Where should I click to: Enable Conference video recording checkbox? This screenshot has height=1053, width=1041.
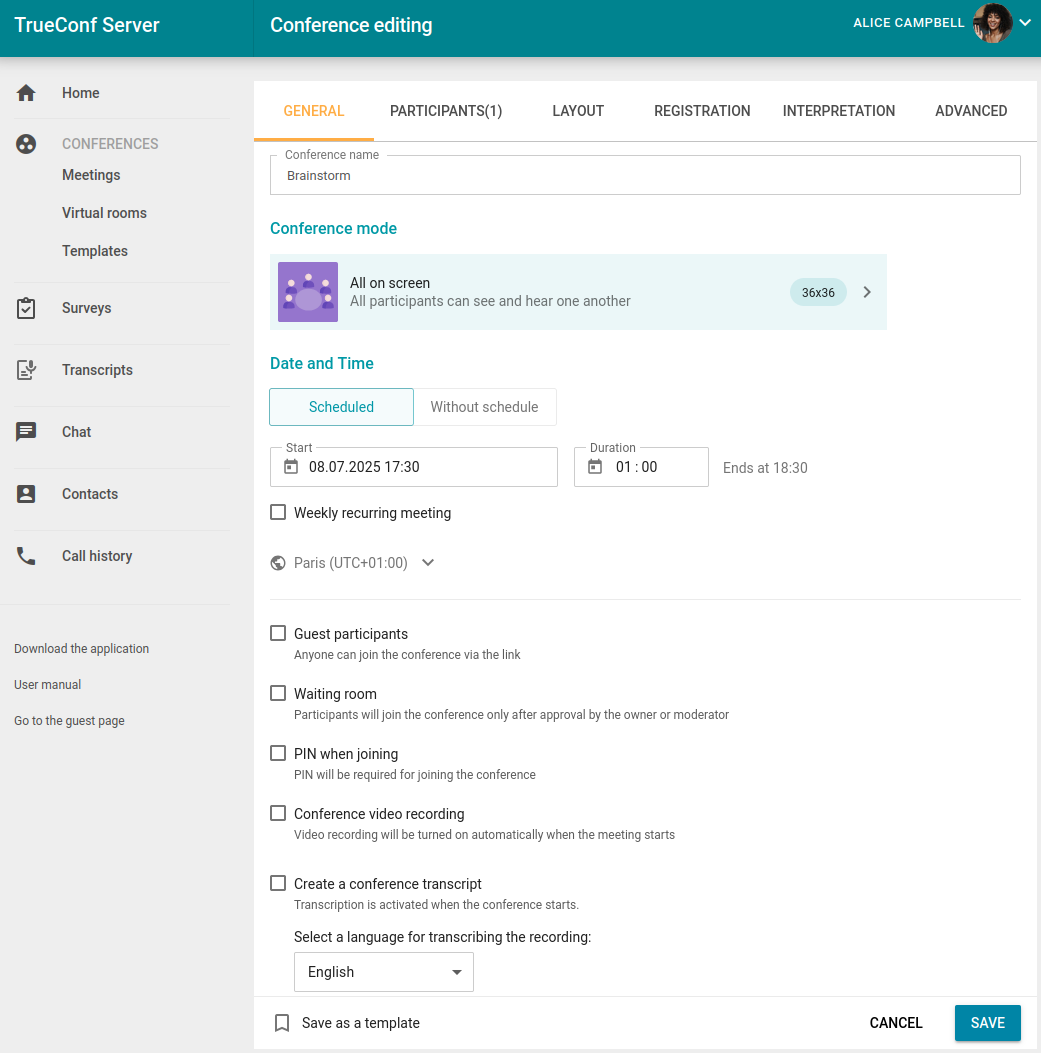(x=279, y=813)
